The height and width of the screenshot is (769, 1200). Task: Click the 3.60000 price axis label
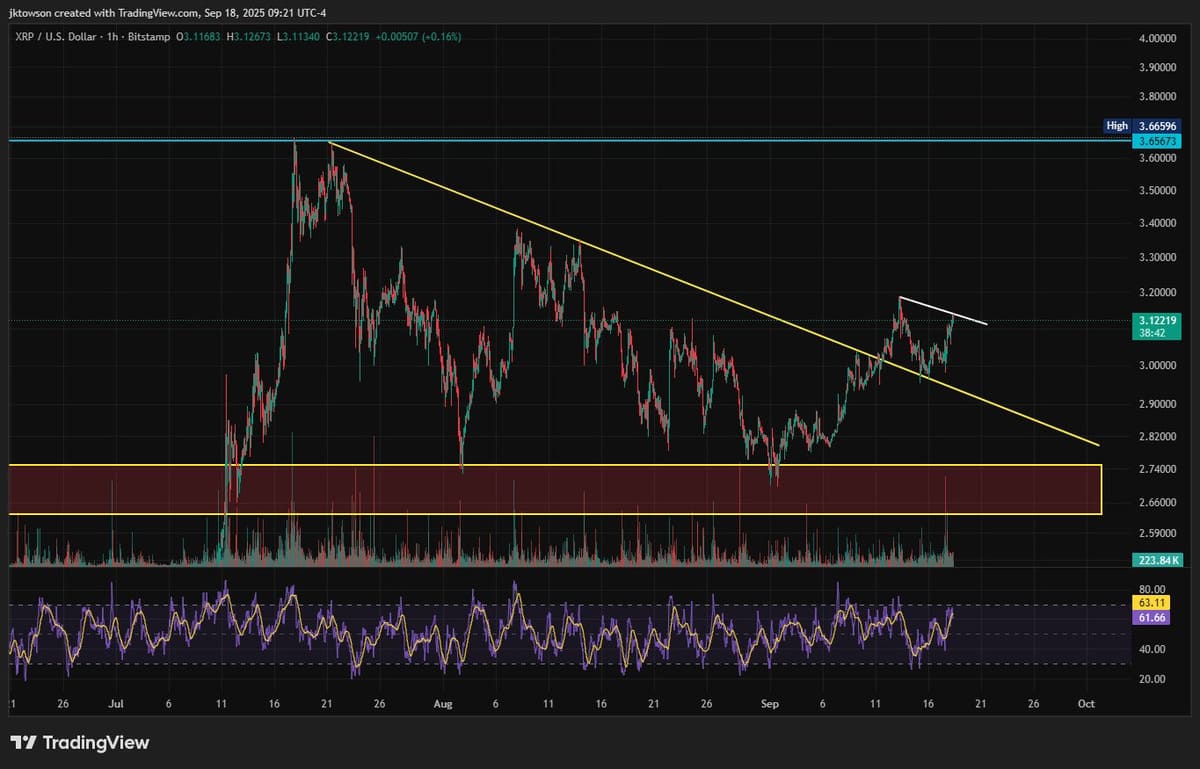click(x=1157, y=158)
